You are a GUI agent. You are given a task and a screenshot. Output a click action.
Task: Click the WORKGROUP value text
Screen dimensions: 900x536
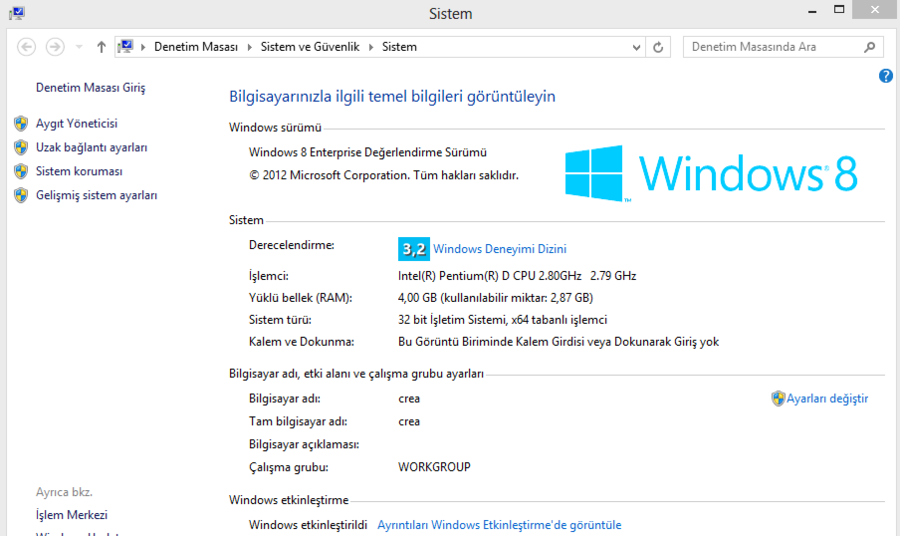[435, 467]
